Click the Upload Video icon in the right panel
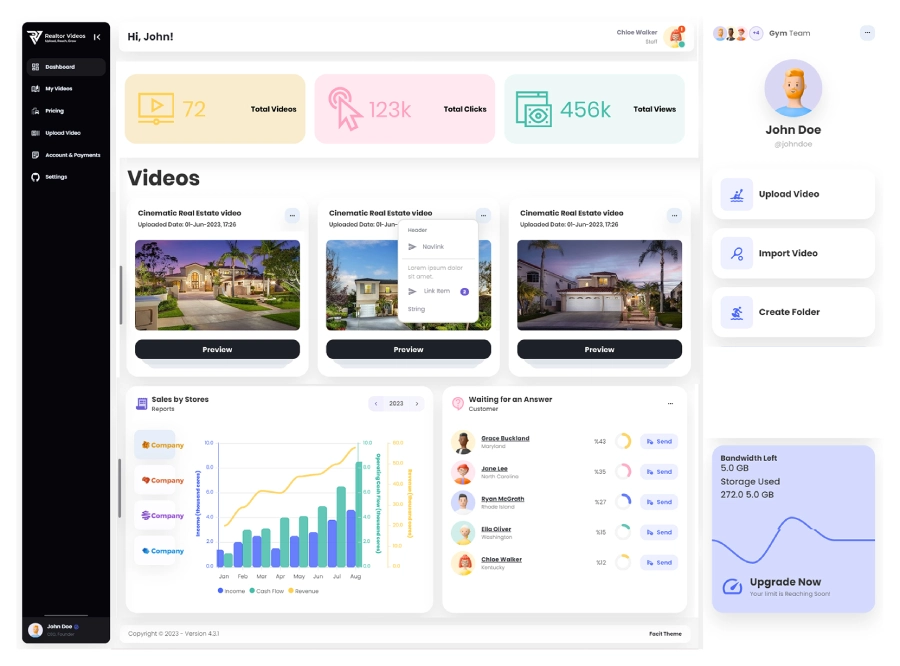Image resolution: width=900 pixels, height=666 pixels. click(737, 194)
